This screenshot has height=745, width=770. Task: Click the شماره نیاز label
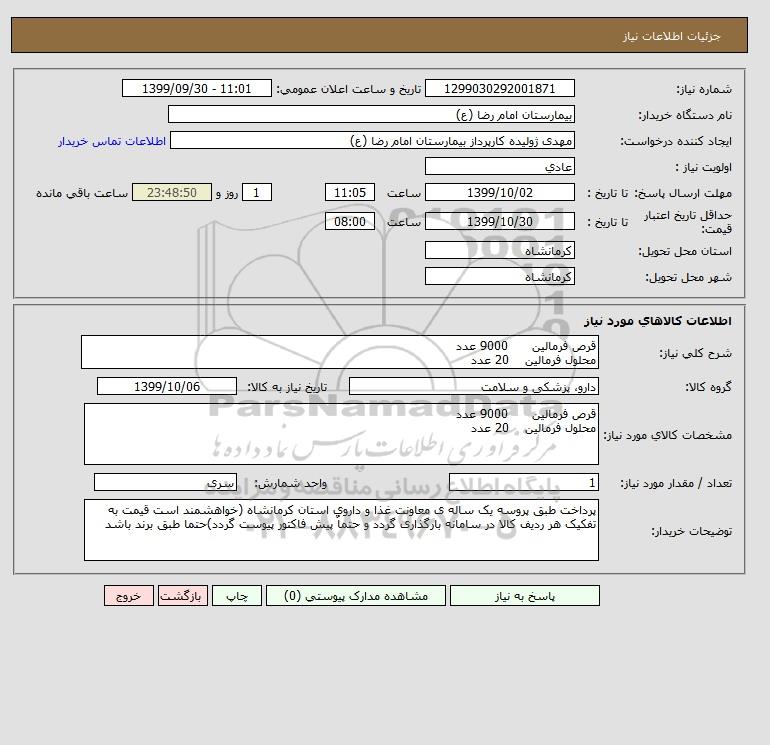click(704, 89)
